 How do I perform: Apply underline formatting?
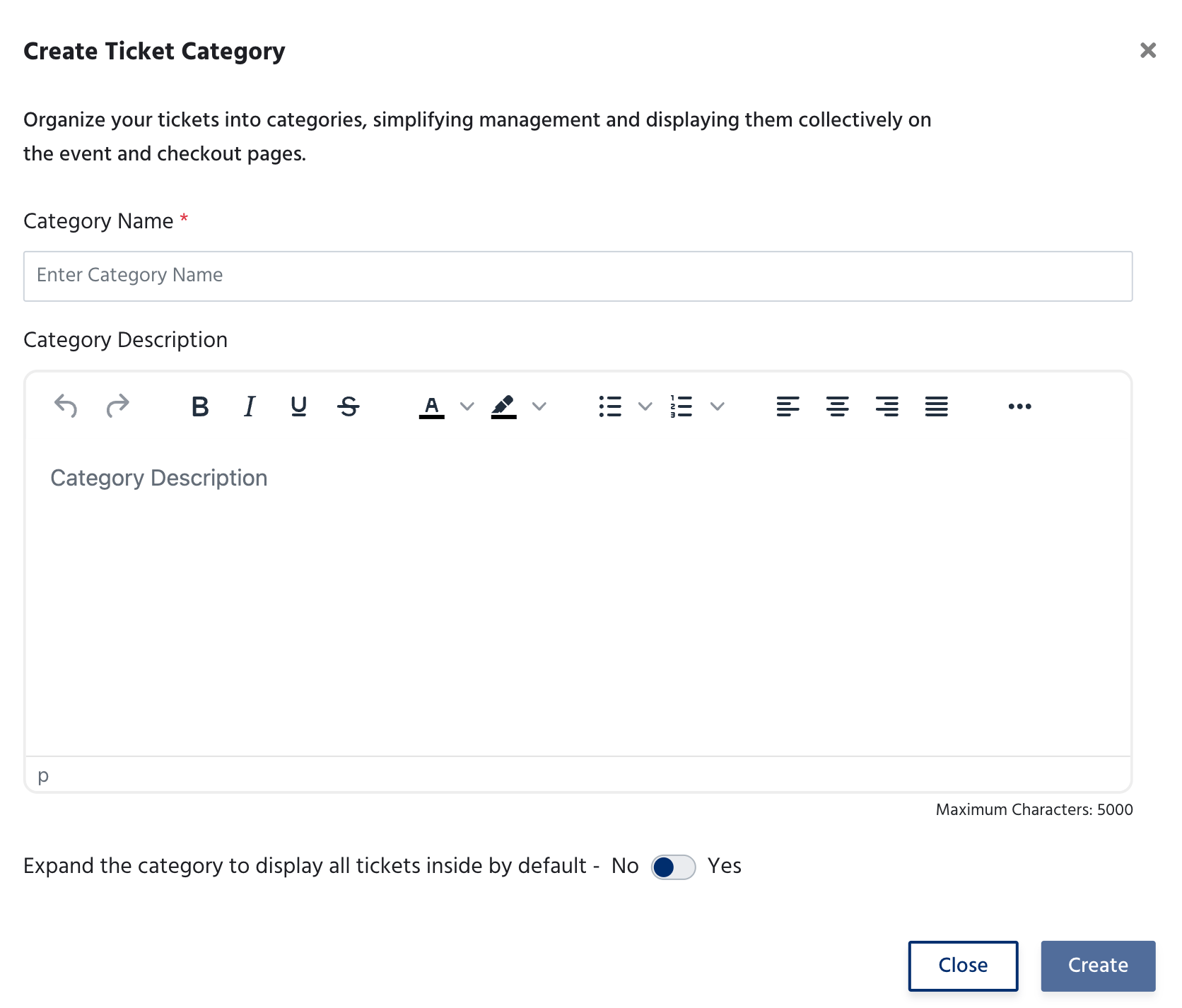tap(299, 406)
